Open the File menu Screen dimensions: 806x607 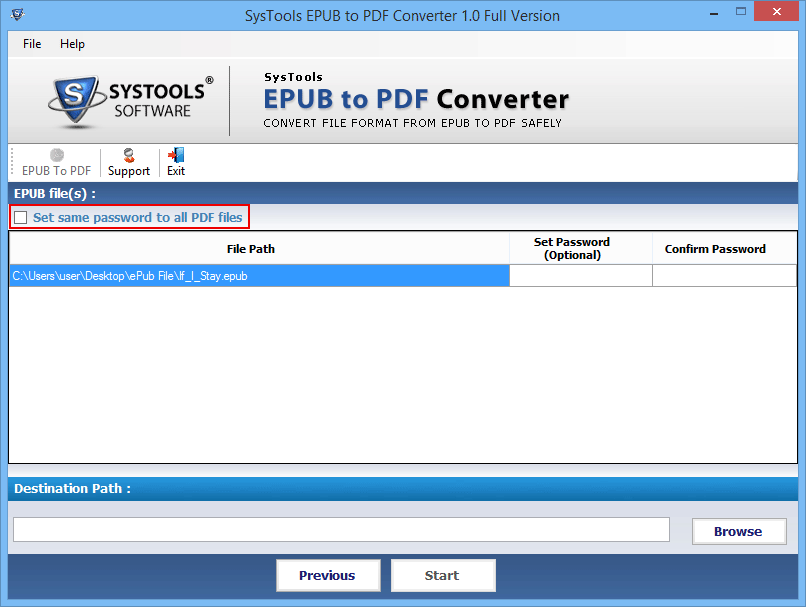pos(32,44)
